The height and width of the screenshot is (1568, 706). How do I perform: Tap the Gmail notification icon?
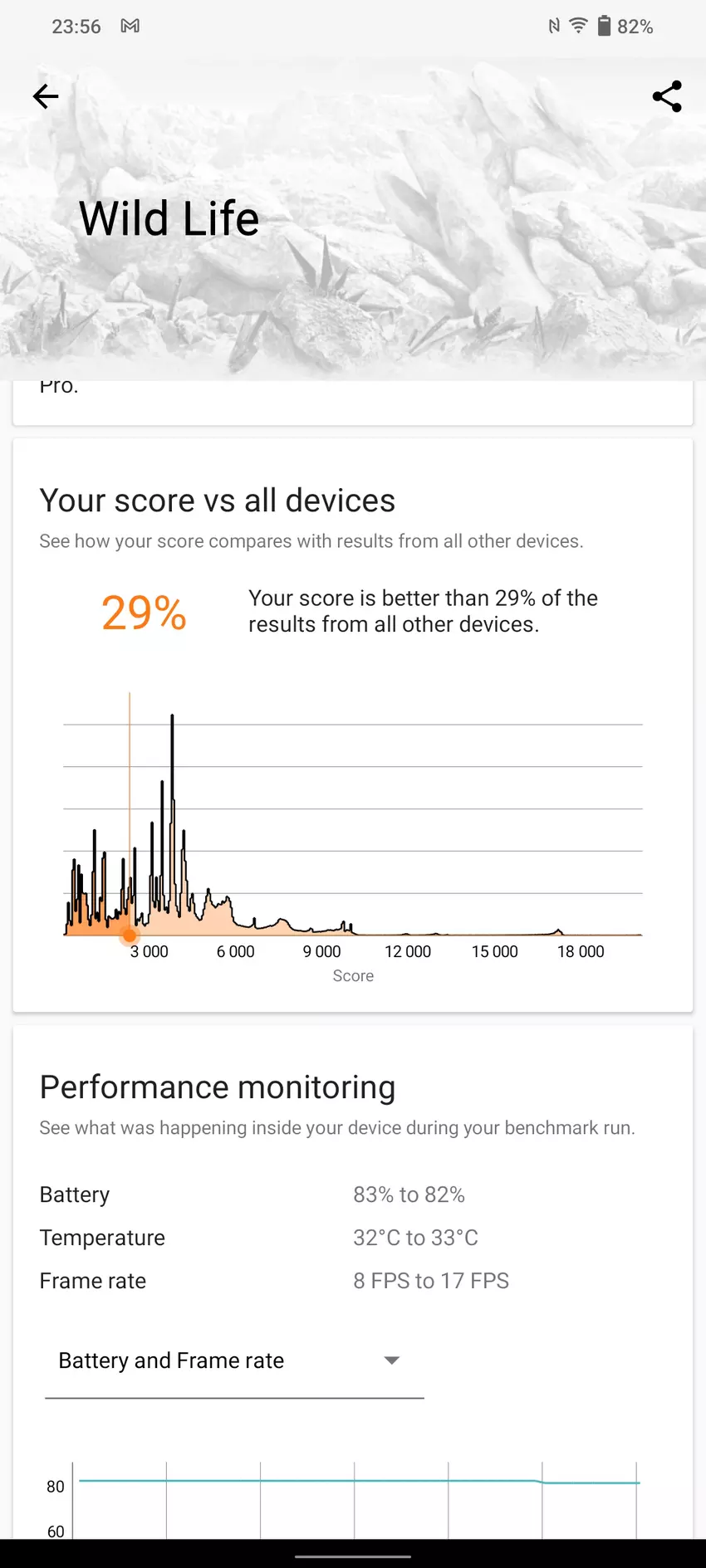(x=130, y=27)
